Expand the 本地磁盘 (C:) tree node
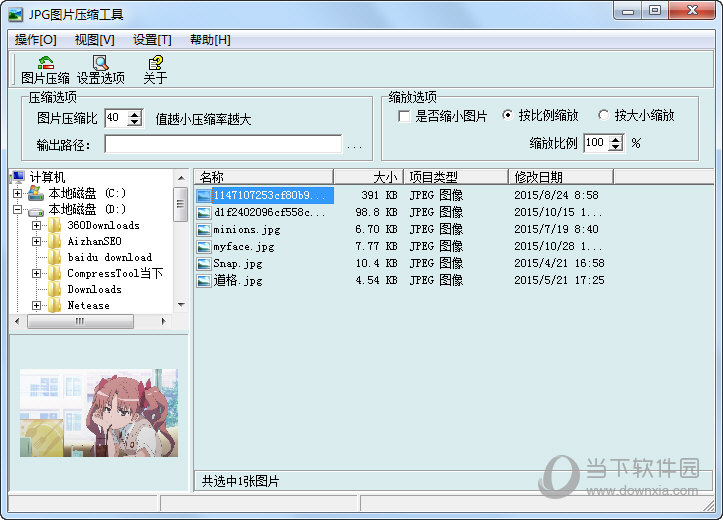This screenshot has width=723, height=520. click(18, 194)
